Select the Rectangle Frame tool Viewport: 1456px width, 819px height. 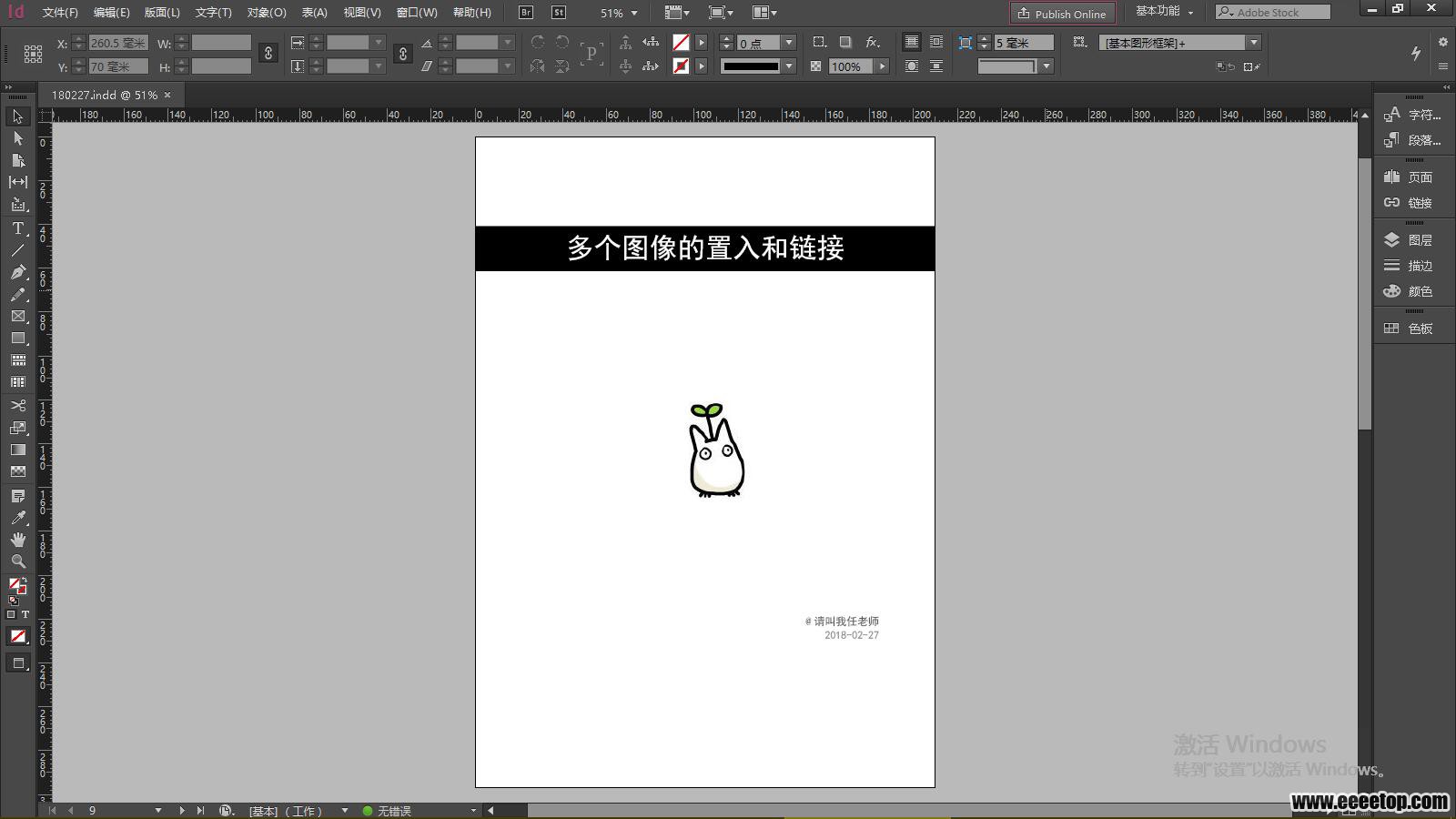click(17, 316)
